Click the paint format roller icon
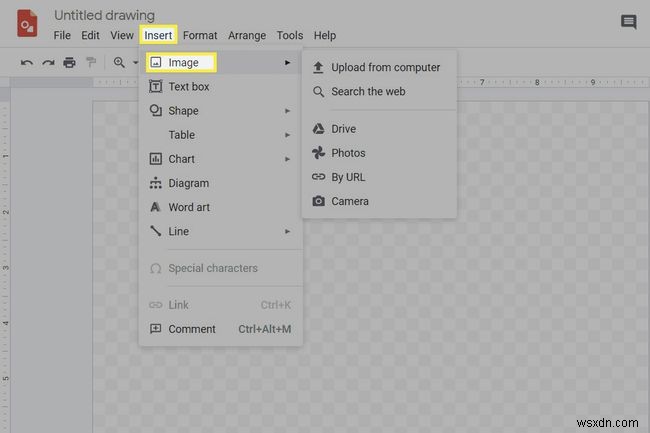650x433 pixels. click(x=90, y=62)
